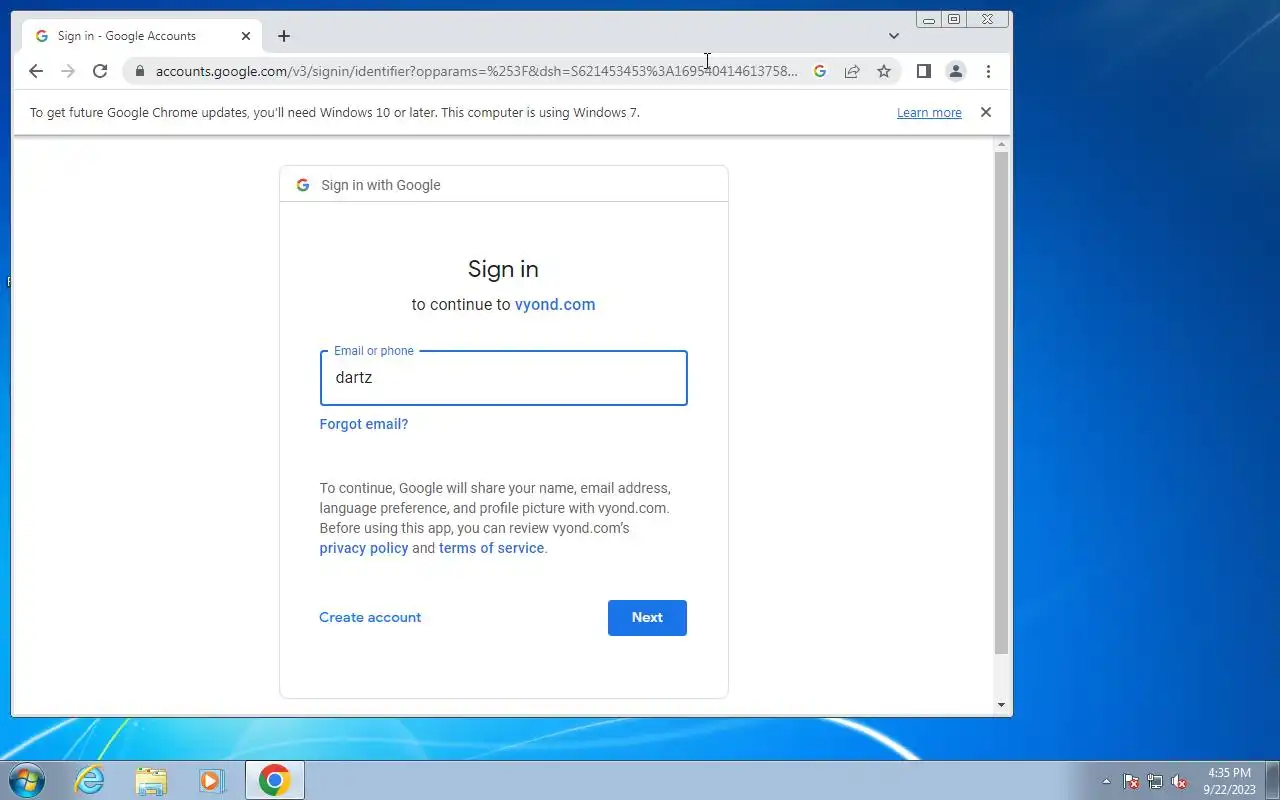Viewport: 1280px width, 800px height.
Task: Click the Chrome taskbar button
Action: pos(274,780)
